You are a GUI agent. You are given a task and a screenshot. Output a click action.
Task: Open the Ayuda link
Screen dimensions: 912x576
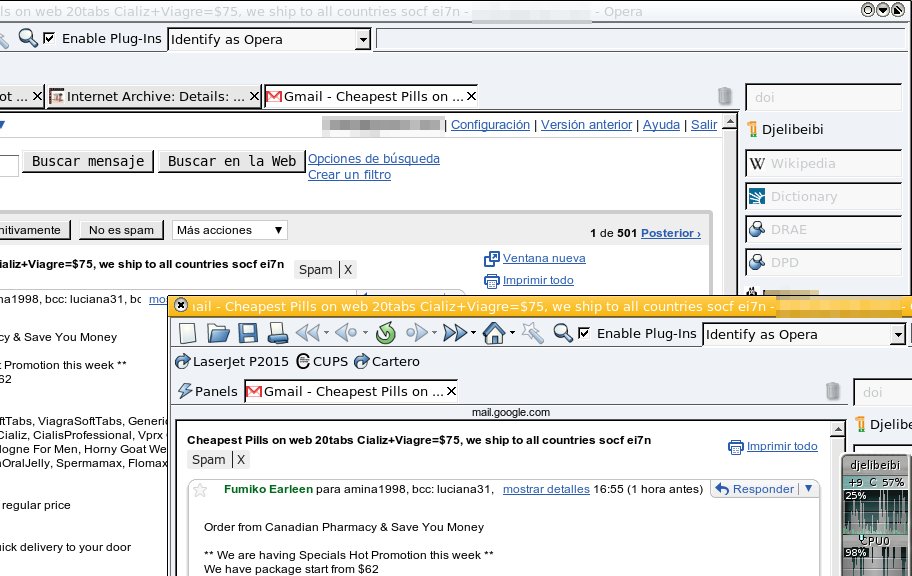(x=661, y=125)
